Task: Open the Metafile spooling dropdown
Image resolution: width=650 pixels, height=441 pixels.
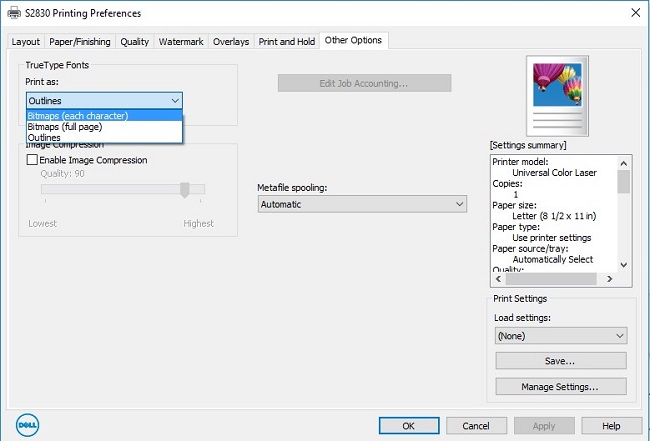Action: point(362,204)
